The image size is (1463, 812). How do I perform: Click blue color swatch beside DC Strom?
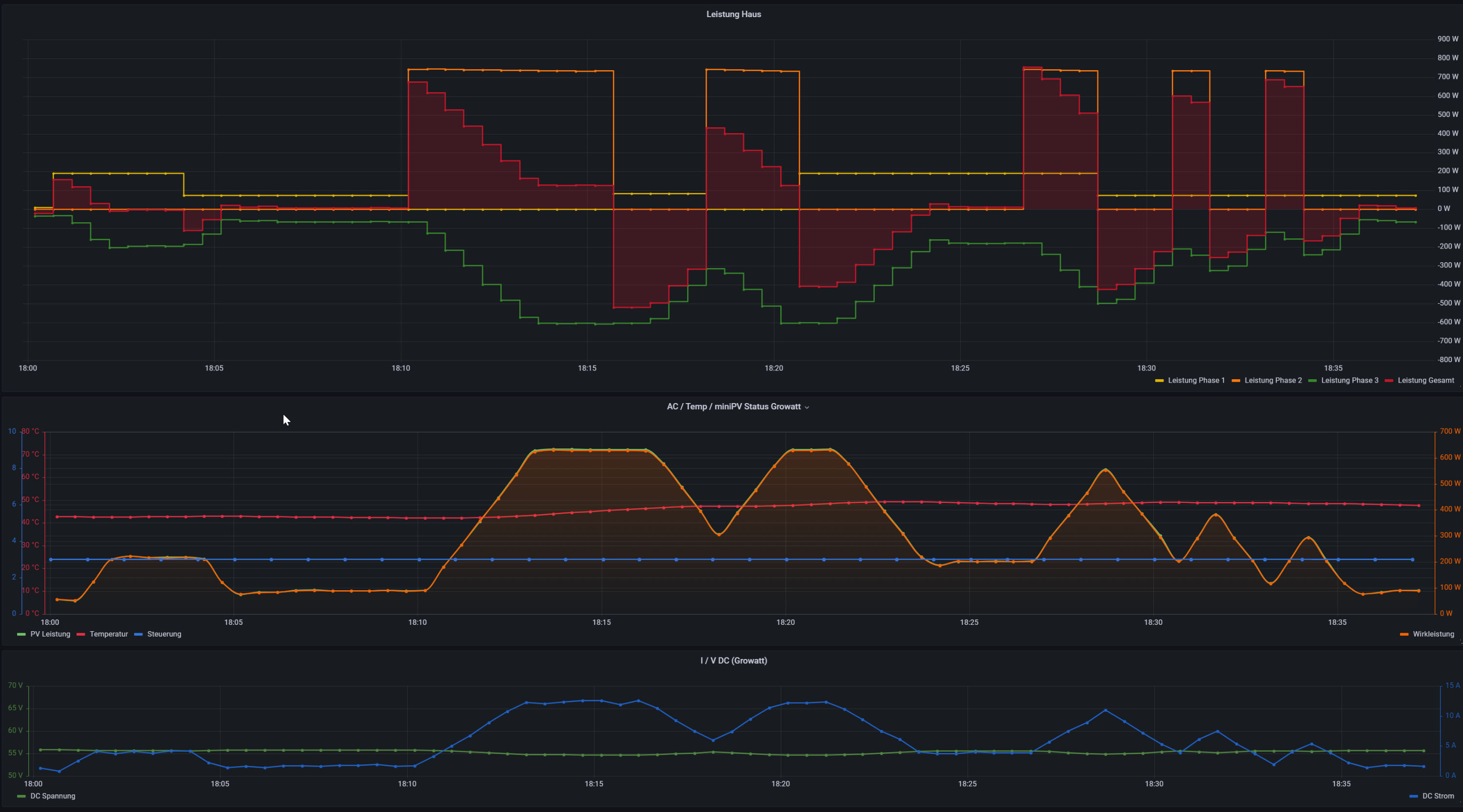[x=1414, y=796]
